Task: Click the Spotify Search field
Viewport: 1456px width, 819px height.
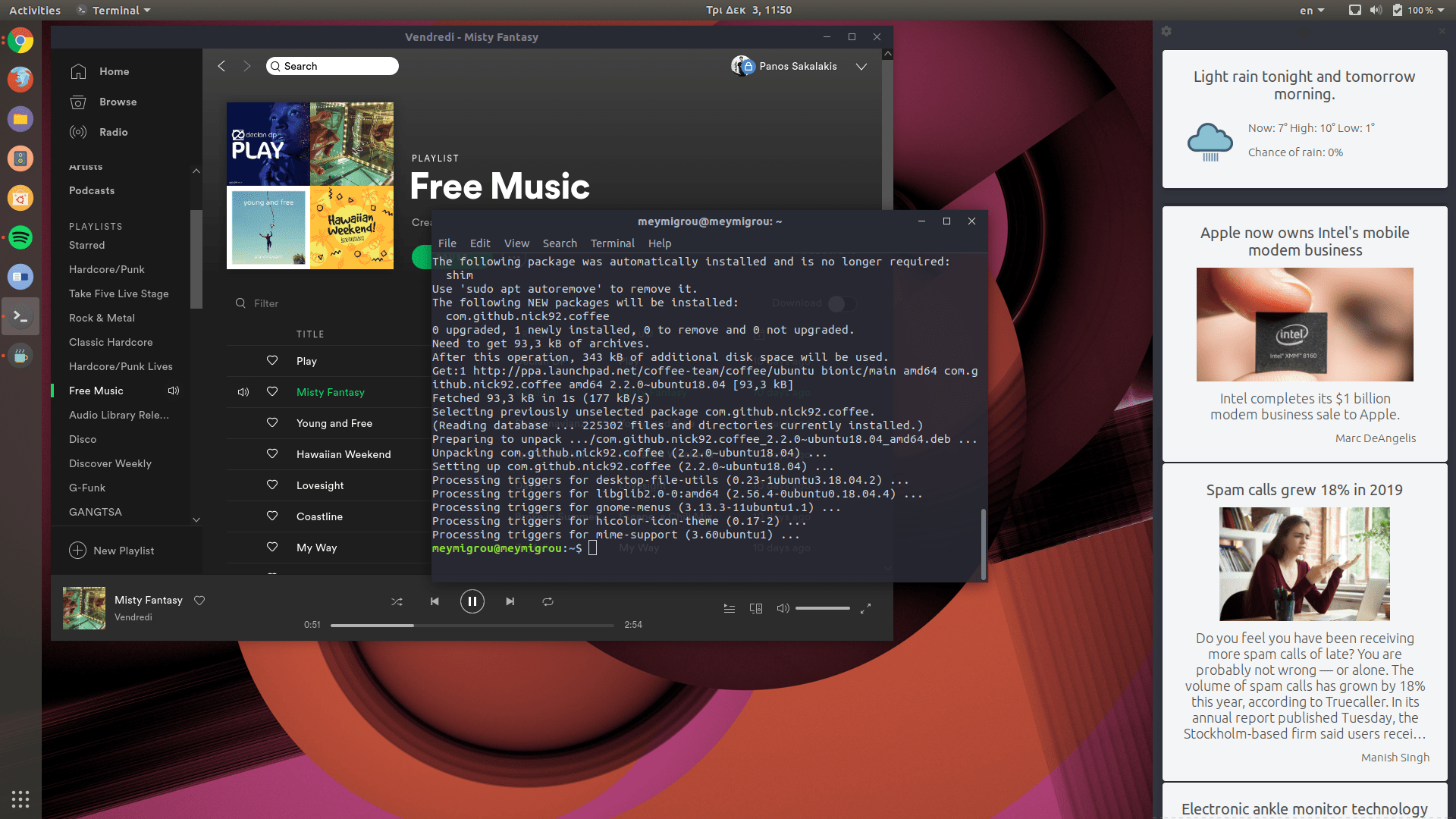Action: 334,66
